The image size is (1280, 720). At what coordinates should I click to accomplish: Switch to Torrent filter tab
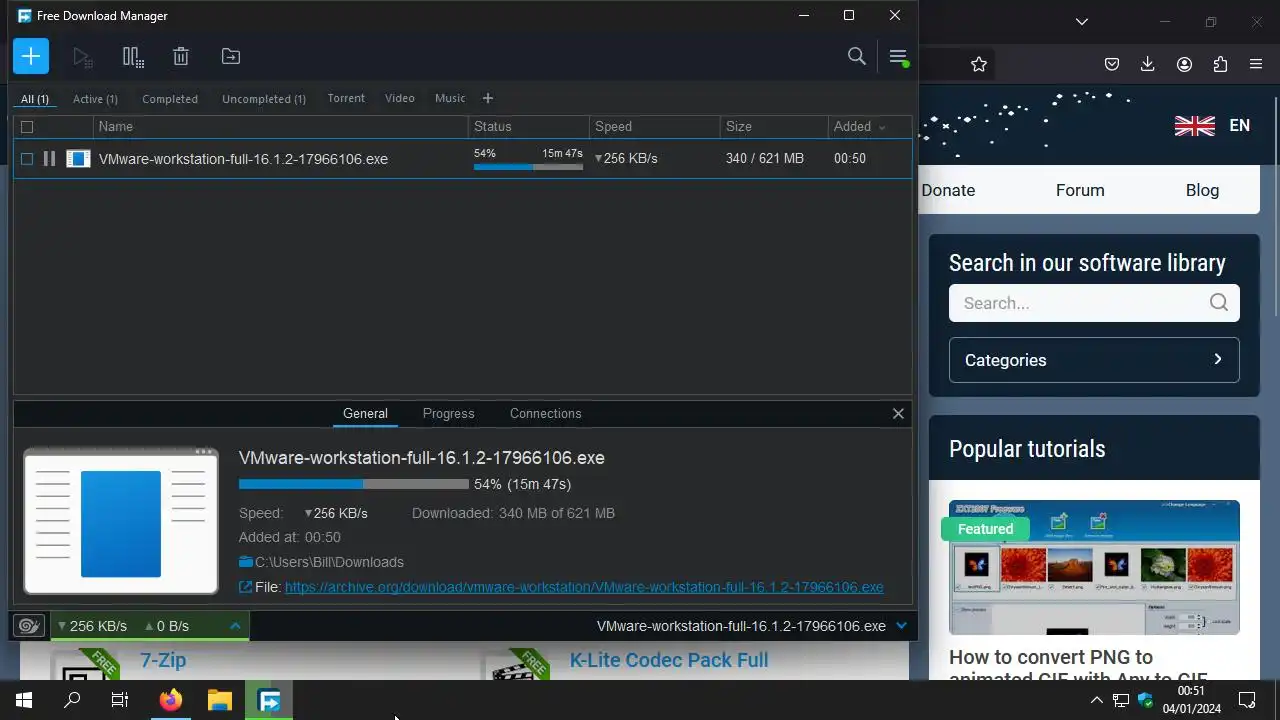coord(346,98)
